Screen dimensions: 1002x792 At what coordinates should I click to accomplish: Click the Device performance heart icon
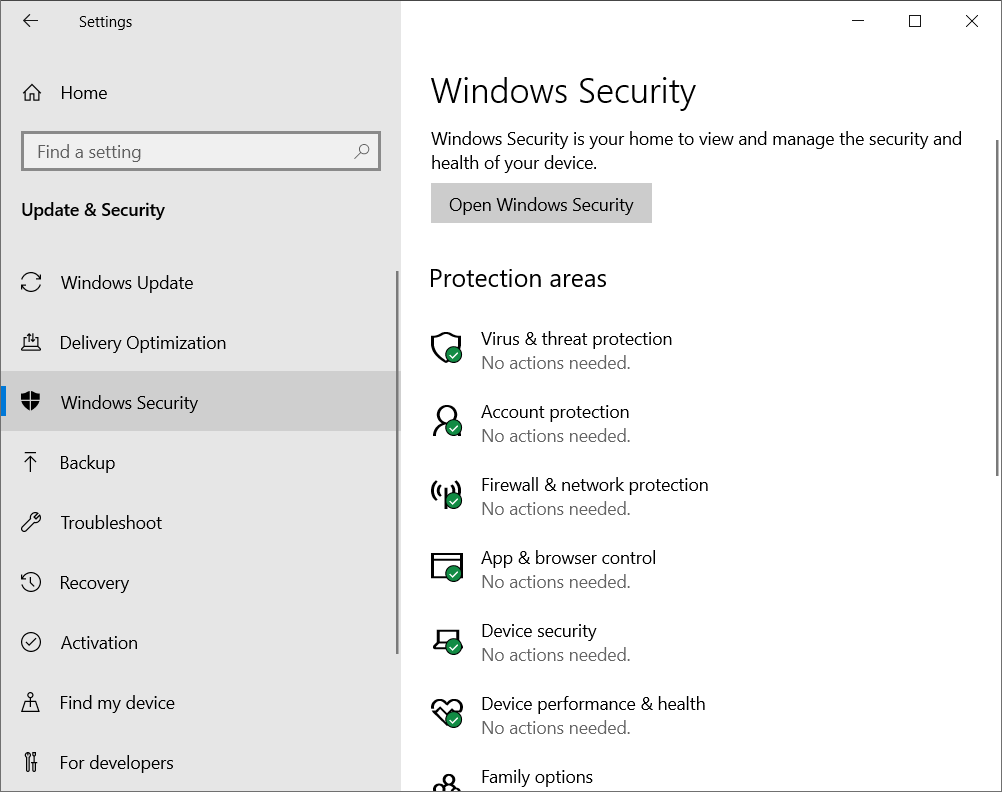(x=447, y=712)
